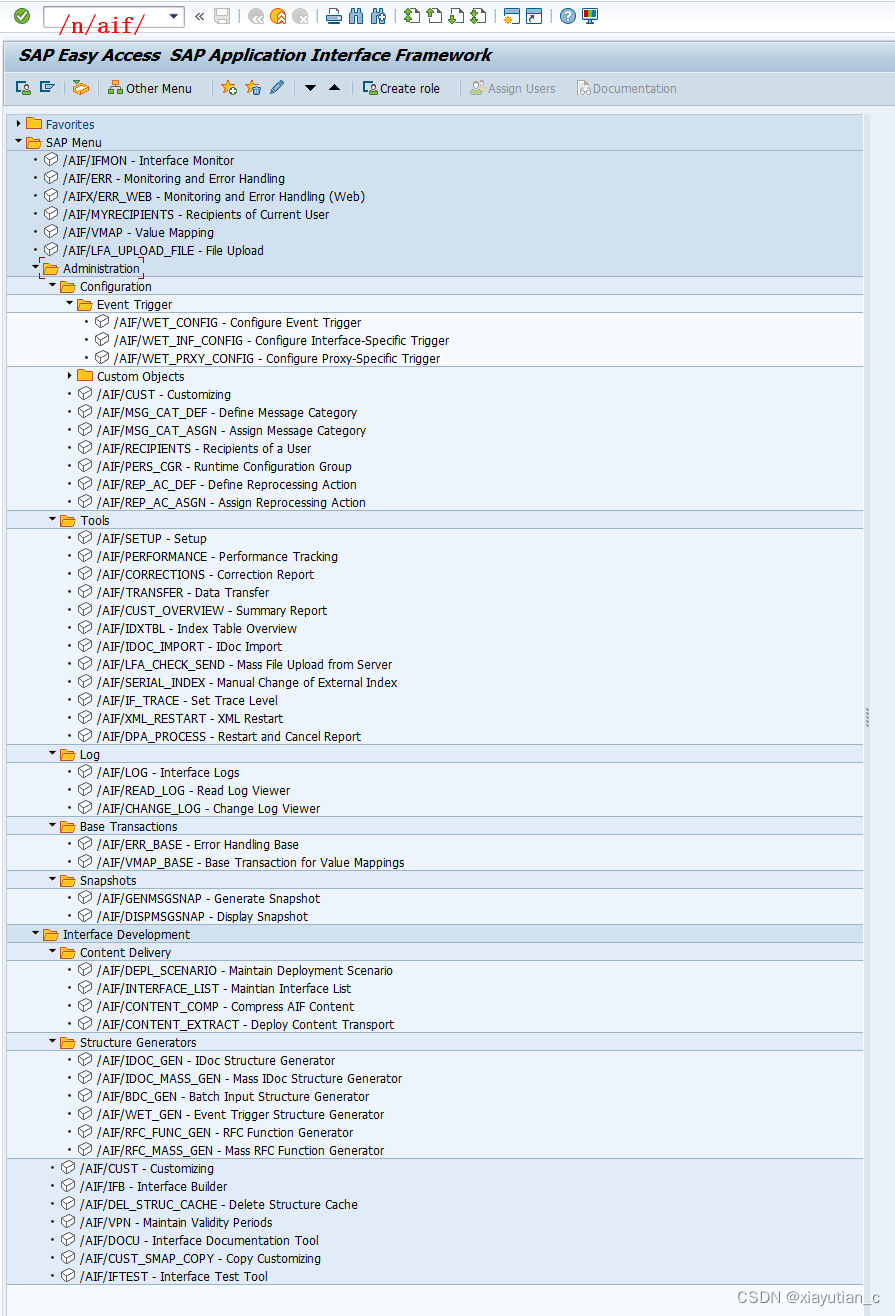Click the Customize Local Layout monitor icon

pos(589,16)
